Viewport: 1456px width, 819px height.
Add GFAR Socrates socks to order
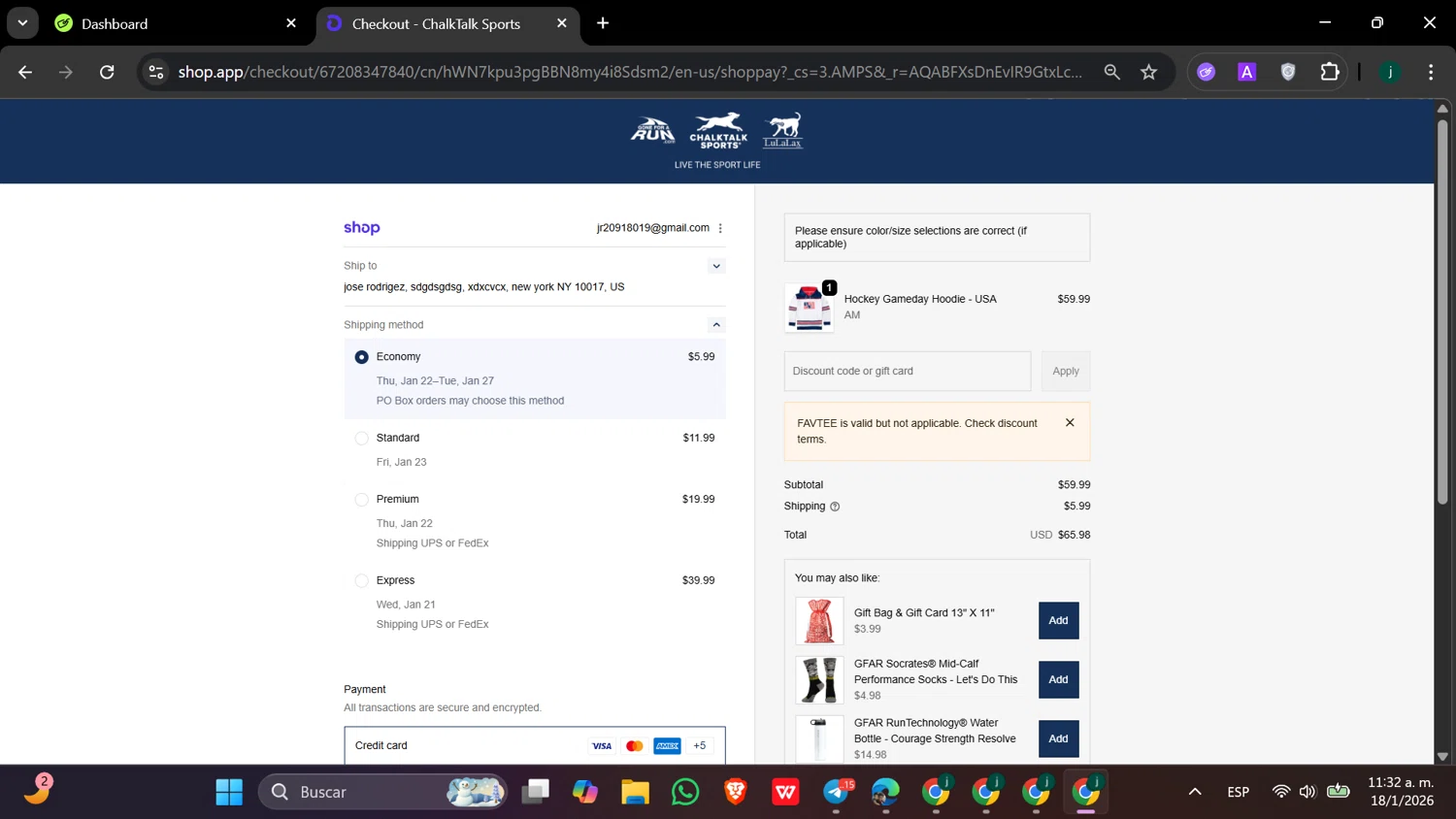pyautogui.click(x=1058, y=679)
